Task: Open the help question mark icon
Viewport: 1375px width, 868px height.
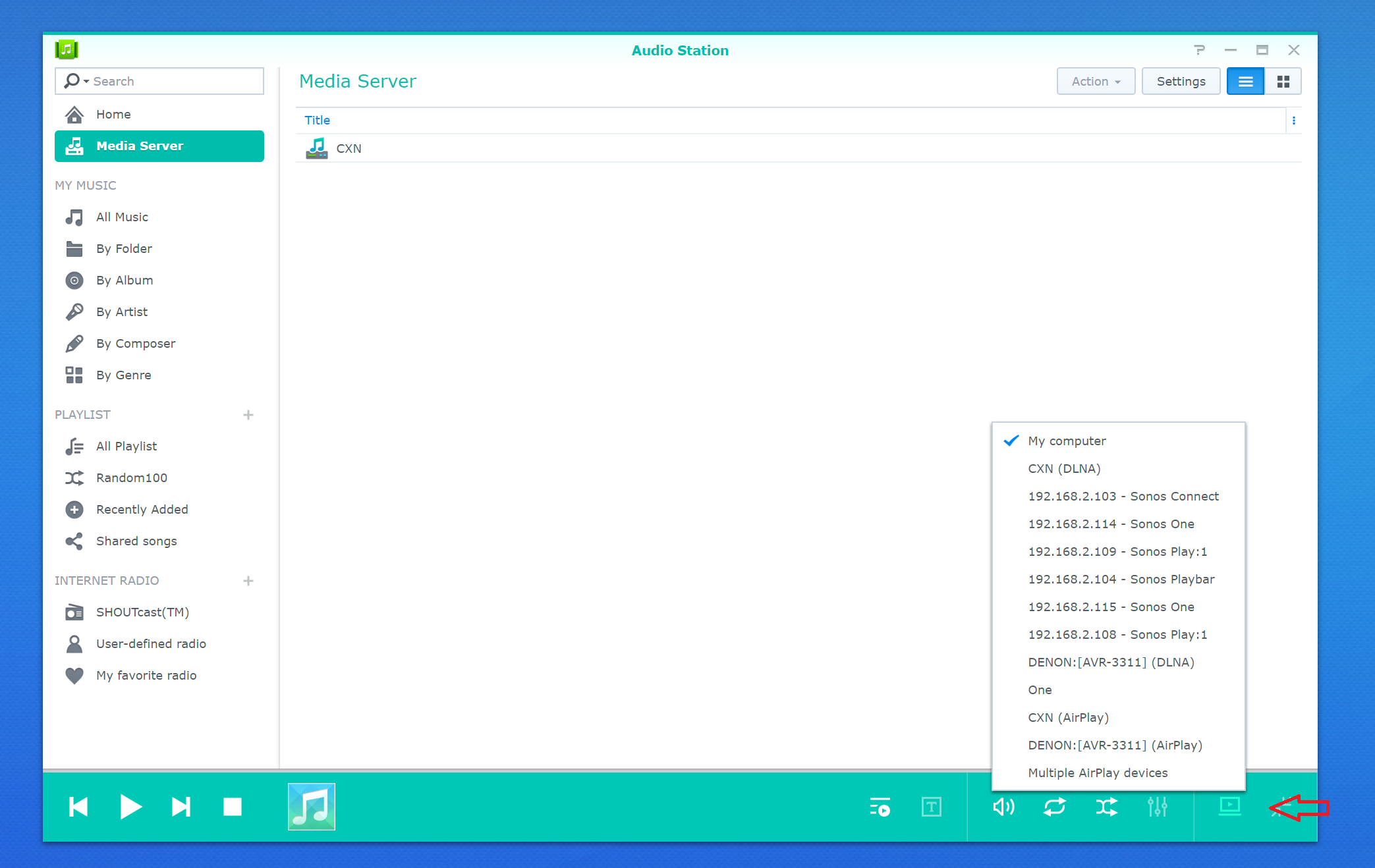Action: click(x=1199, y=50)
